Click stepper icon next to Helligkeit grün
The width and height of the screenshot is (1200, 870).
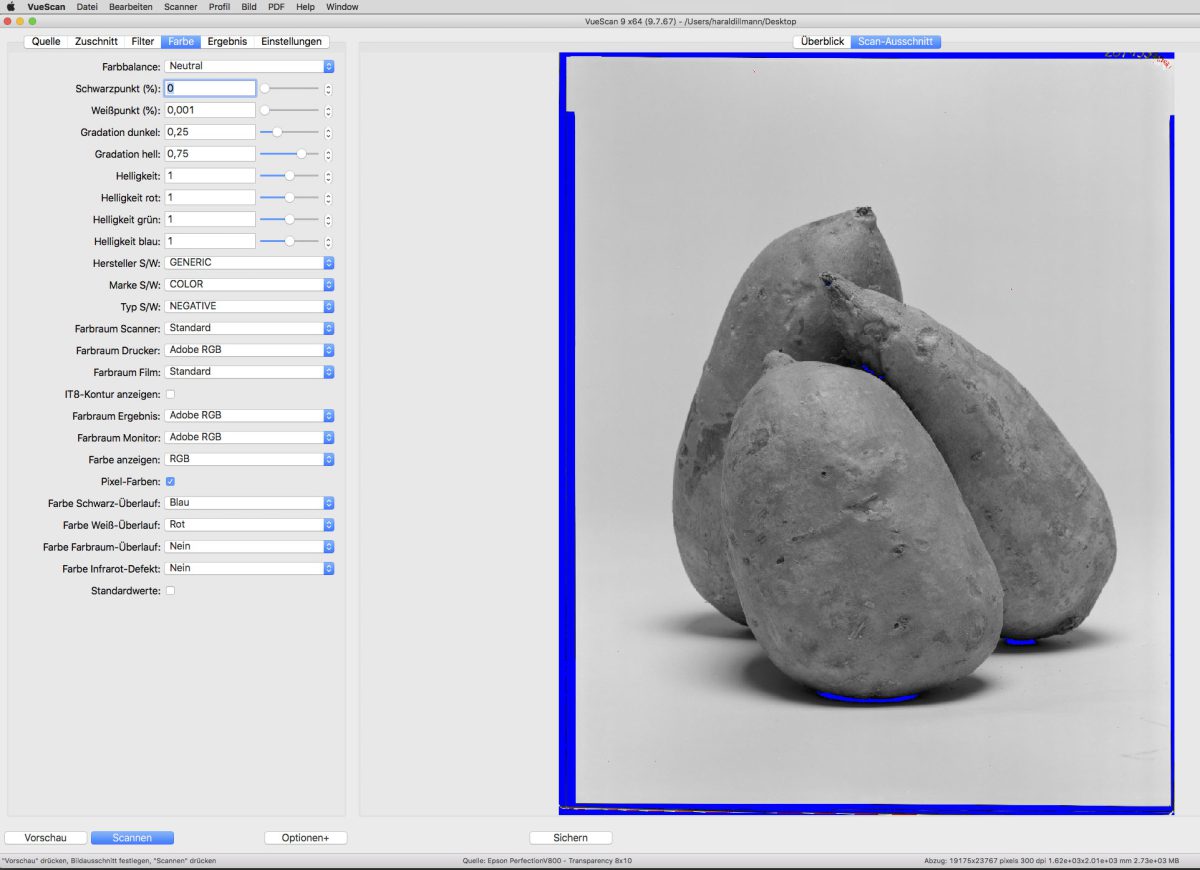328,219
